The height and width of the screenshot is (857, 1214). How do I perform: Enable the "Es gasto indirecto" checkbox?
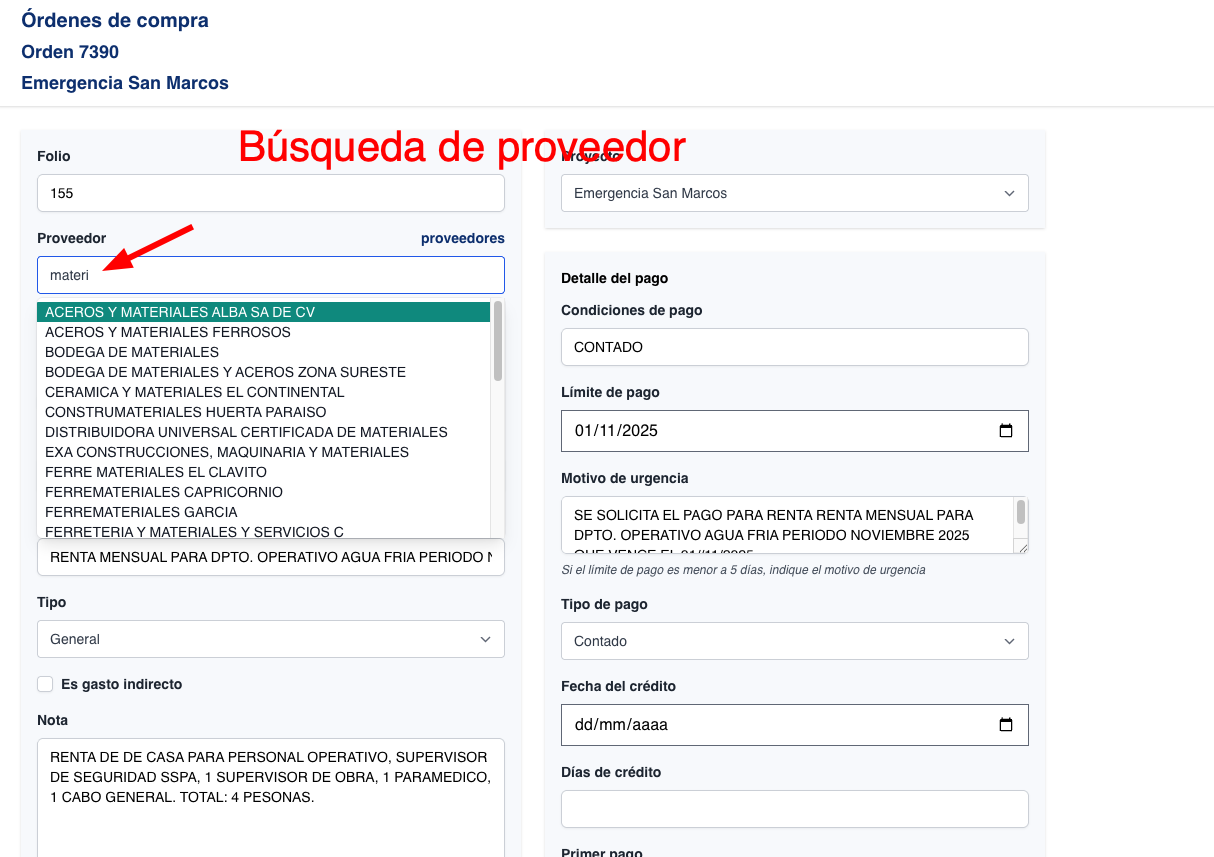coord(45,683)
